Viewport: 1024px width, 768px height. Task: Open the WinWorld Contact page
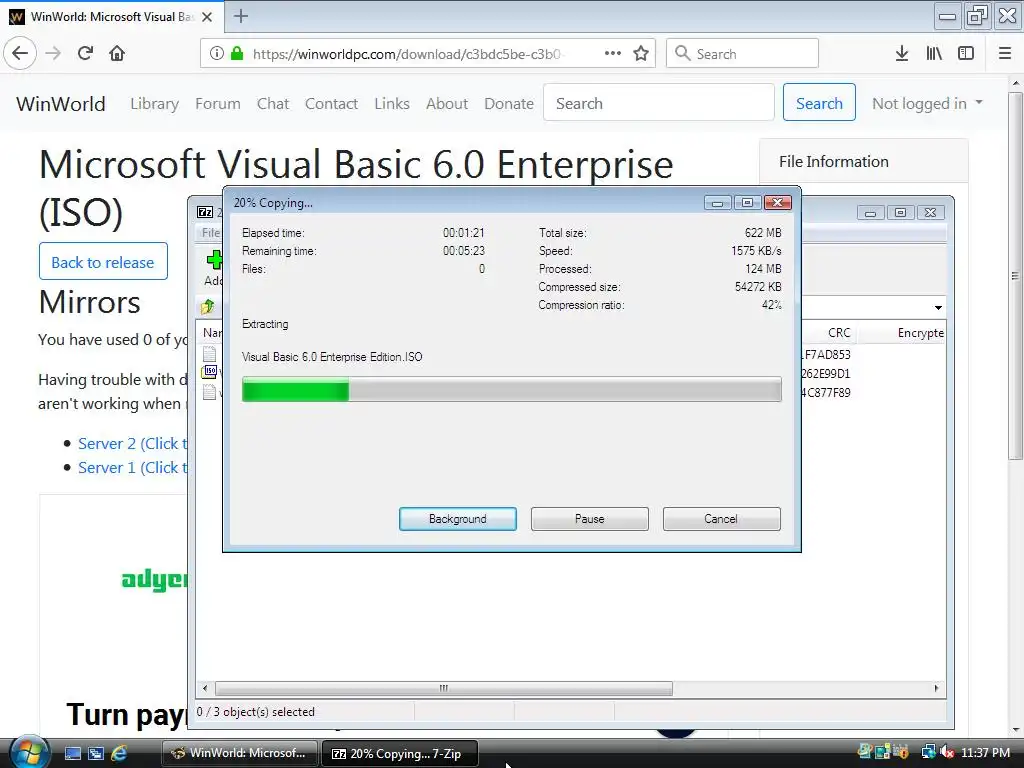click(331, 103)
